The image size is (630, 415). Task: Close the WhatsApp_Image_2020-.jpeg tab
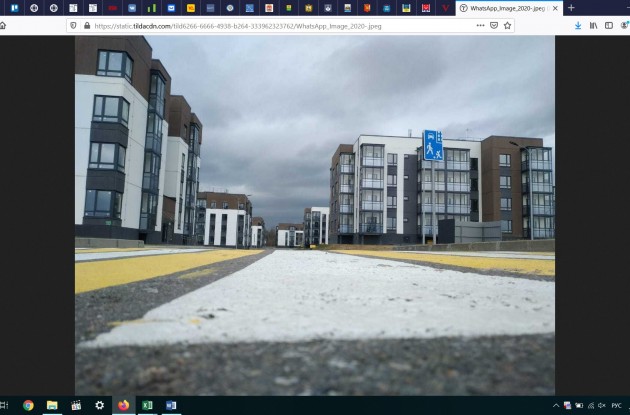[x=555, y=8]
